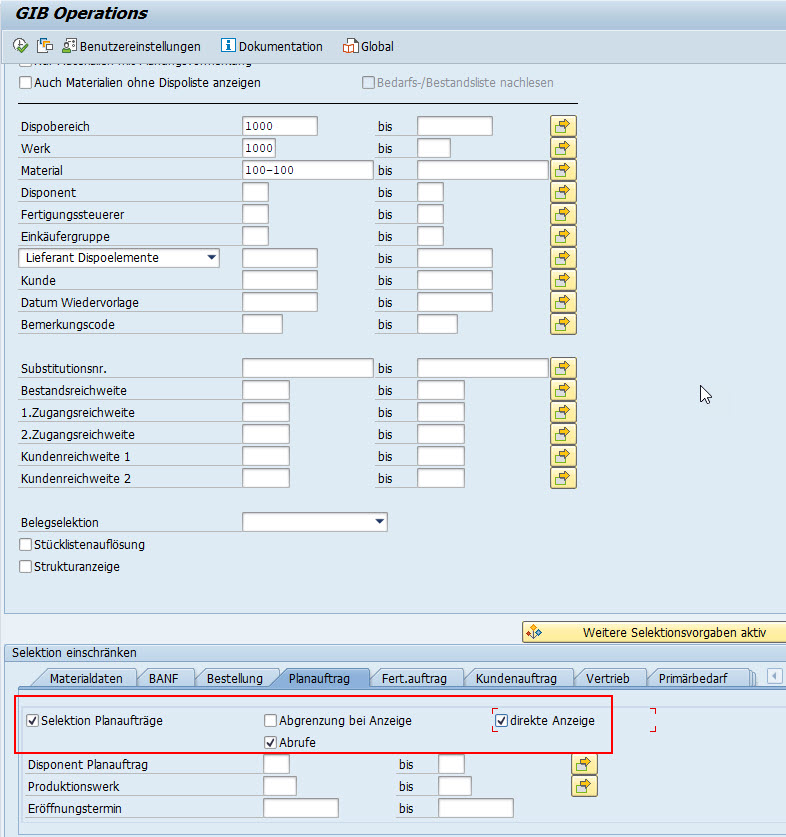The width and height of the screenshot is (786, 837).
Task: Open multiple selection arrow for Material
Action: pos(563,170)
